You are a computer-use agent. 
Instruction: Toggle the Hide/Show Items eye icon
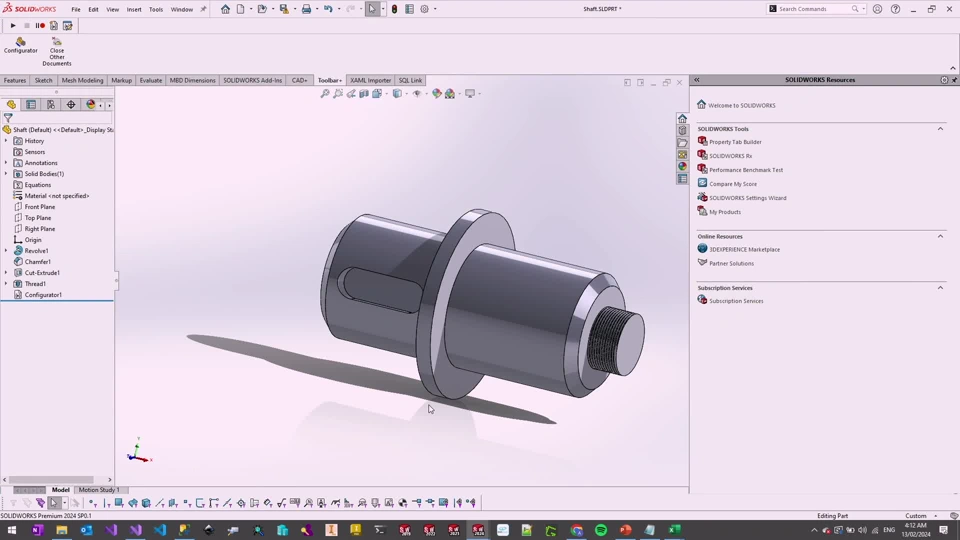coord(416,94)
